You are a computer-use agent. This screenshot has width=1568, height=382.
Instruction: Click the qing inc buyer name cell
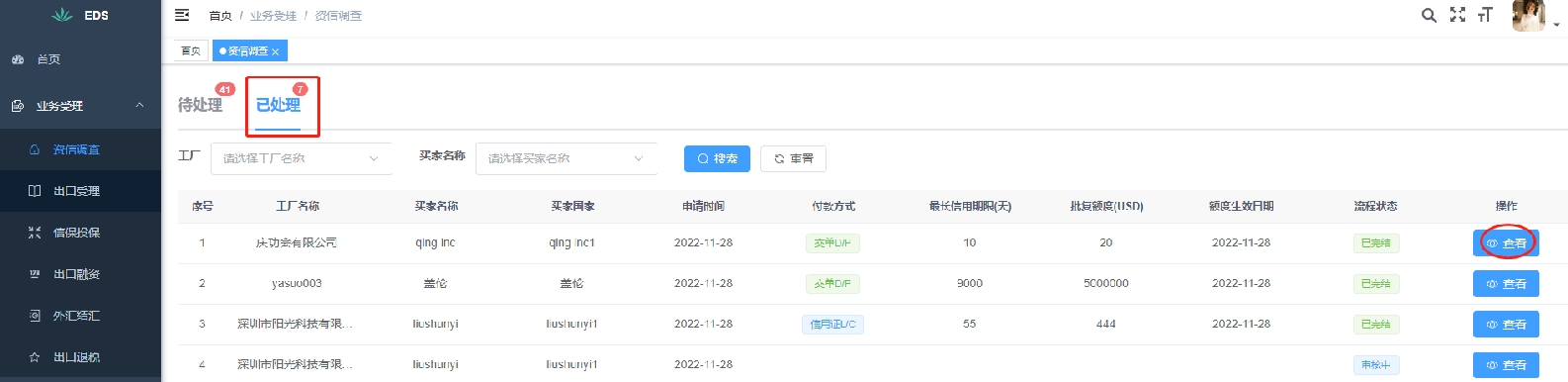pos(435,242)
